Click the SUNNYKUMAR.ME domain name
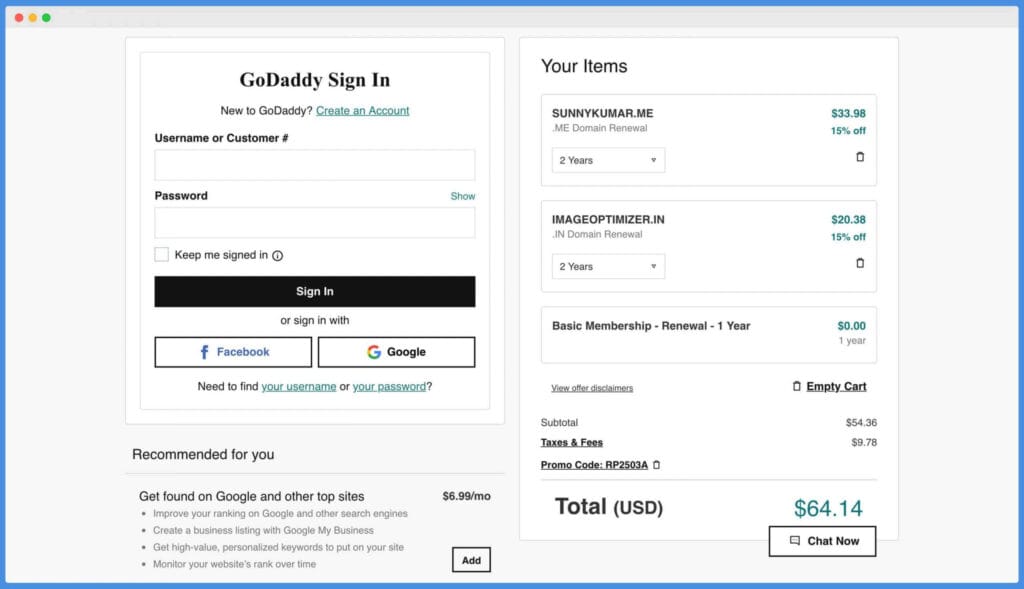The image size is (1024, 589). [x=602, y=114]
